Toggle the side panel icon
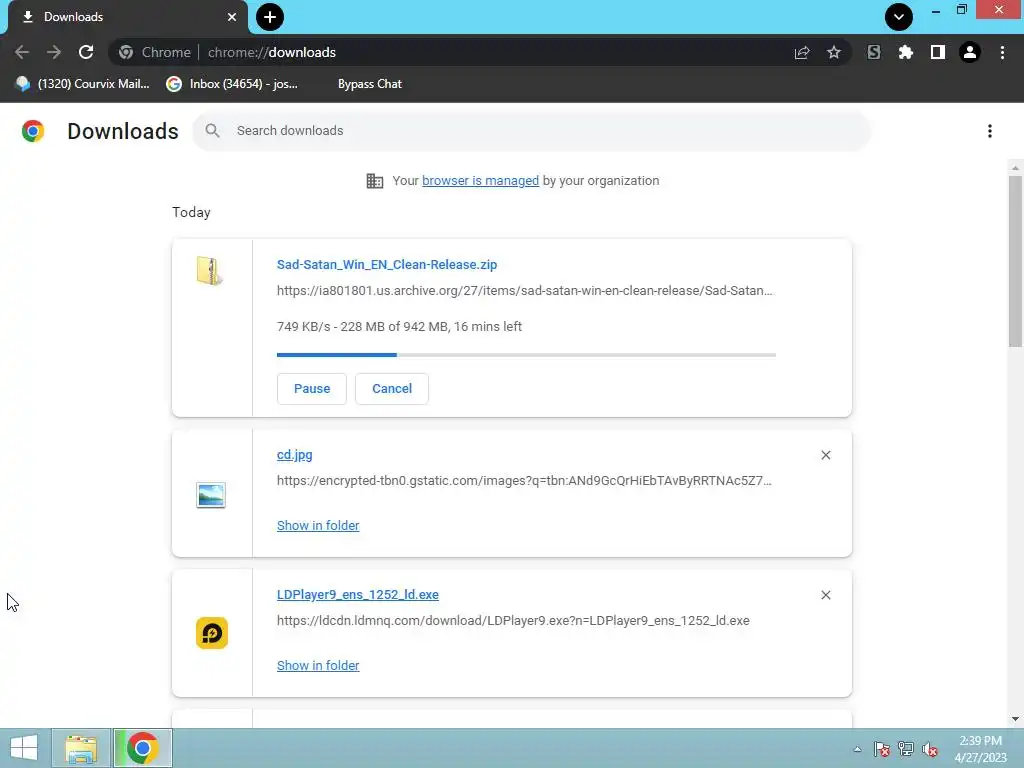Screen dimensions: 1024x768 938,52
